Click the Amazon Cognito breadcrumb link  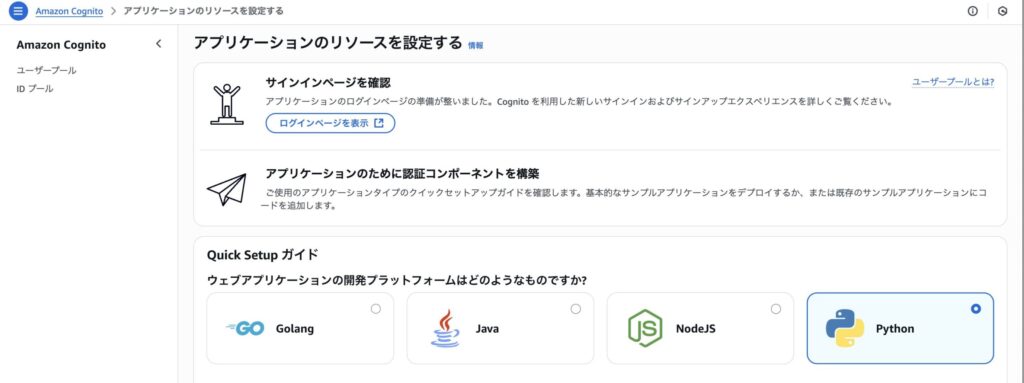point(69,11)
